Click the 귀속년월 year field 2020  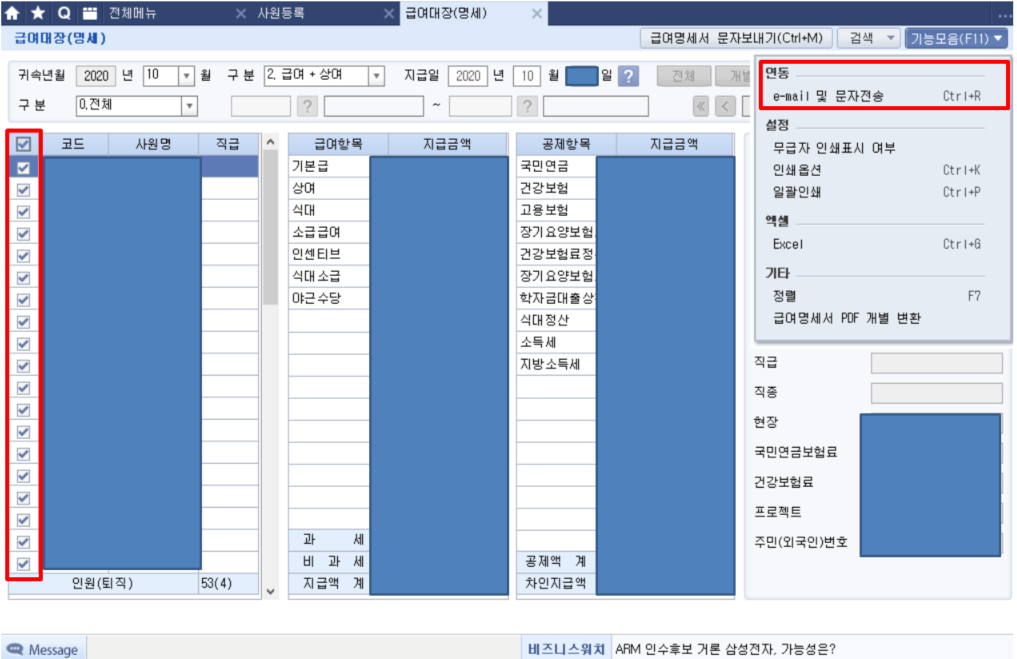coord(96,76)
